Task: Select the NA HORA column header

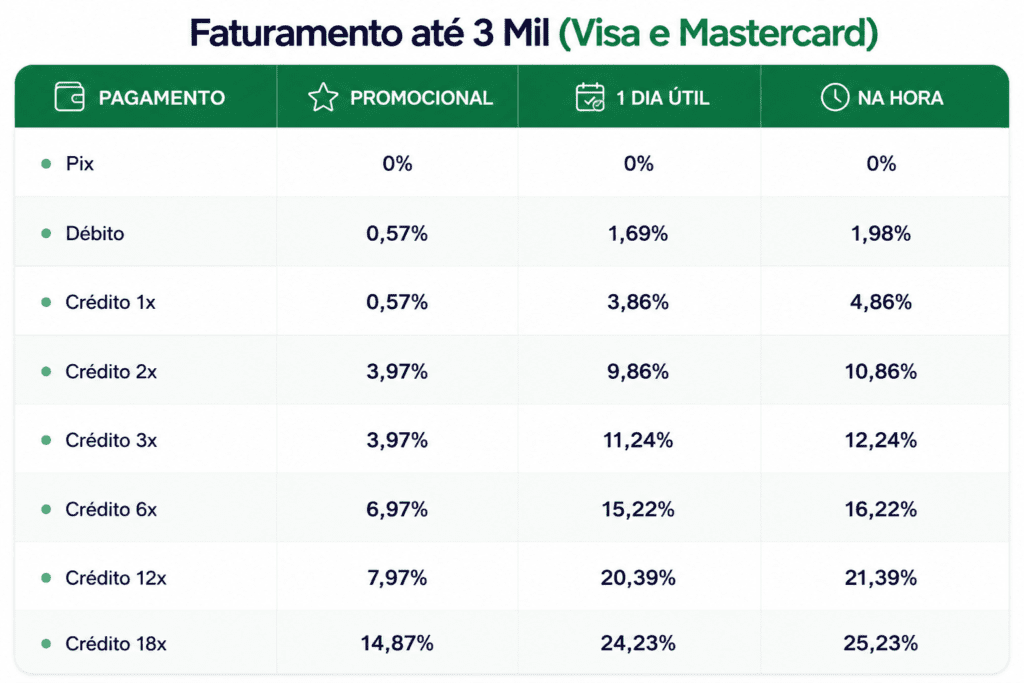Action: click(x=885, y=97)
